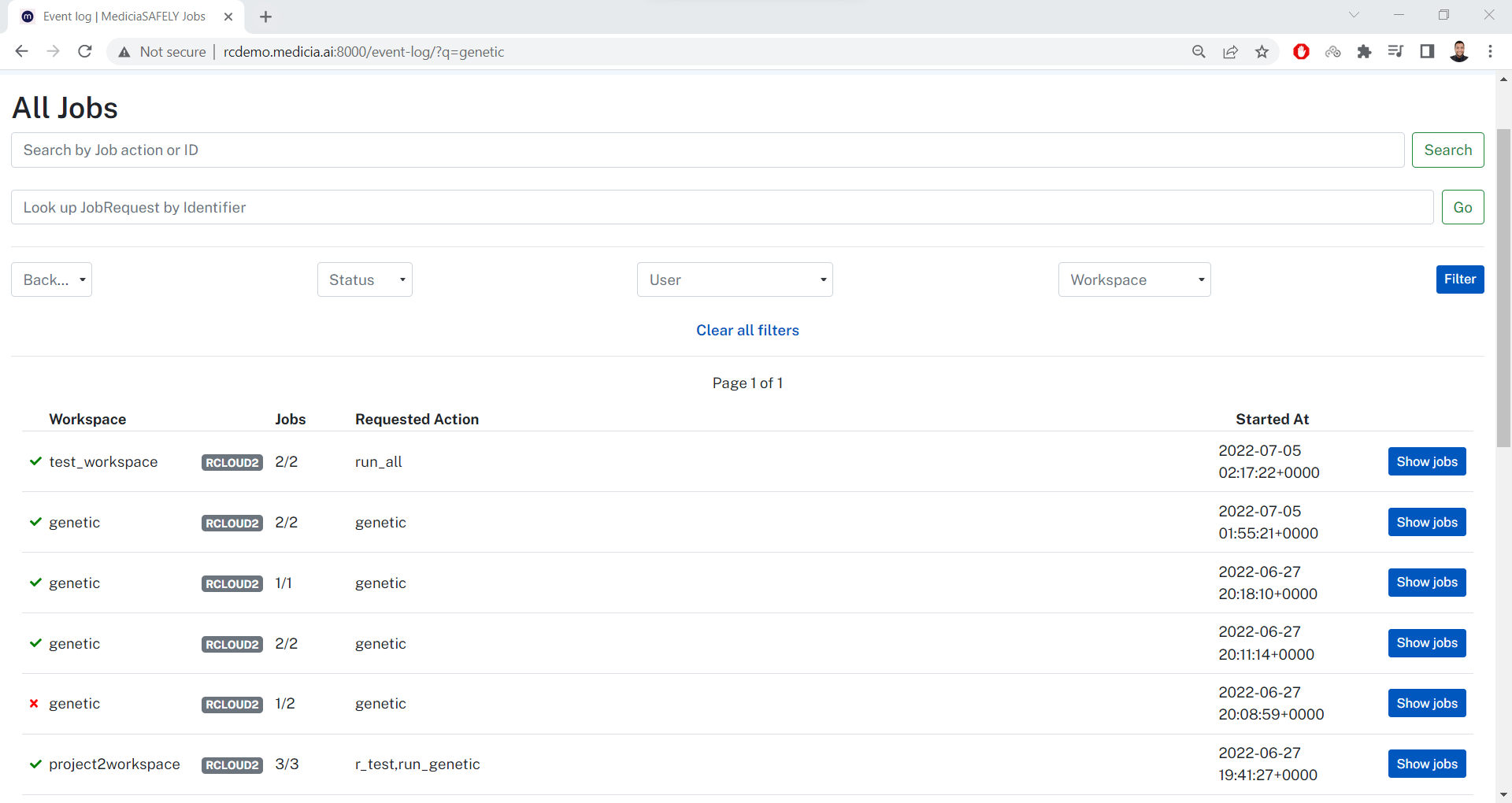The height and width of the screenshot is (803, 1512).
Task: Focus the Look up JobRequest by Identifier field
Action: click(721, 207)
